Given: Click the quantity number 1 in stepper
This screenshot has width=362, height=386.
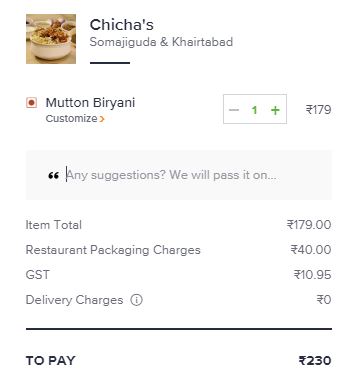Looking at the screenshot, I should [x=255, y=110].
